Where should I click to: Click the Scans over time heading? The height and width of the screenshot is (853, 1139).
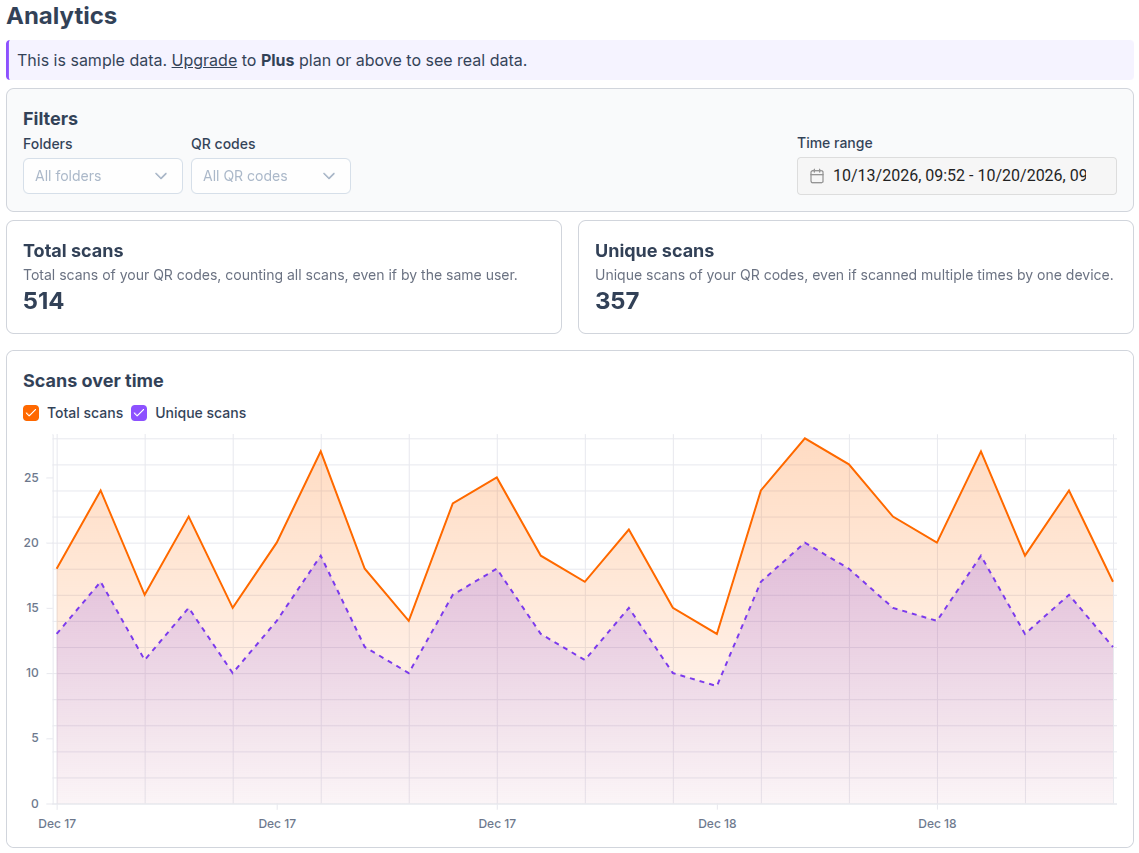93,381
